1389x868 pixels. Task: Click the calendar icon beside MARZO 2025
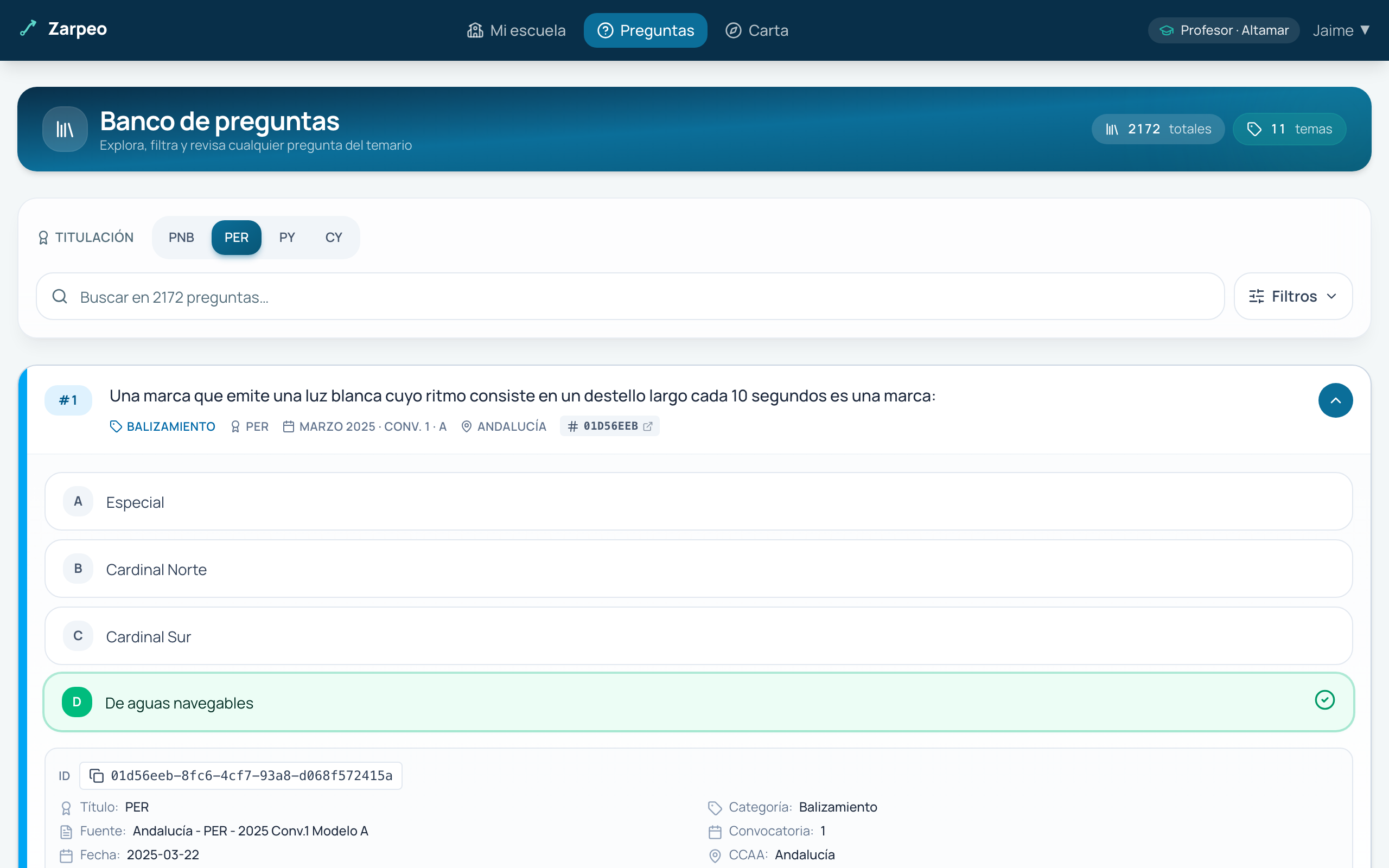[289, 426]
